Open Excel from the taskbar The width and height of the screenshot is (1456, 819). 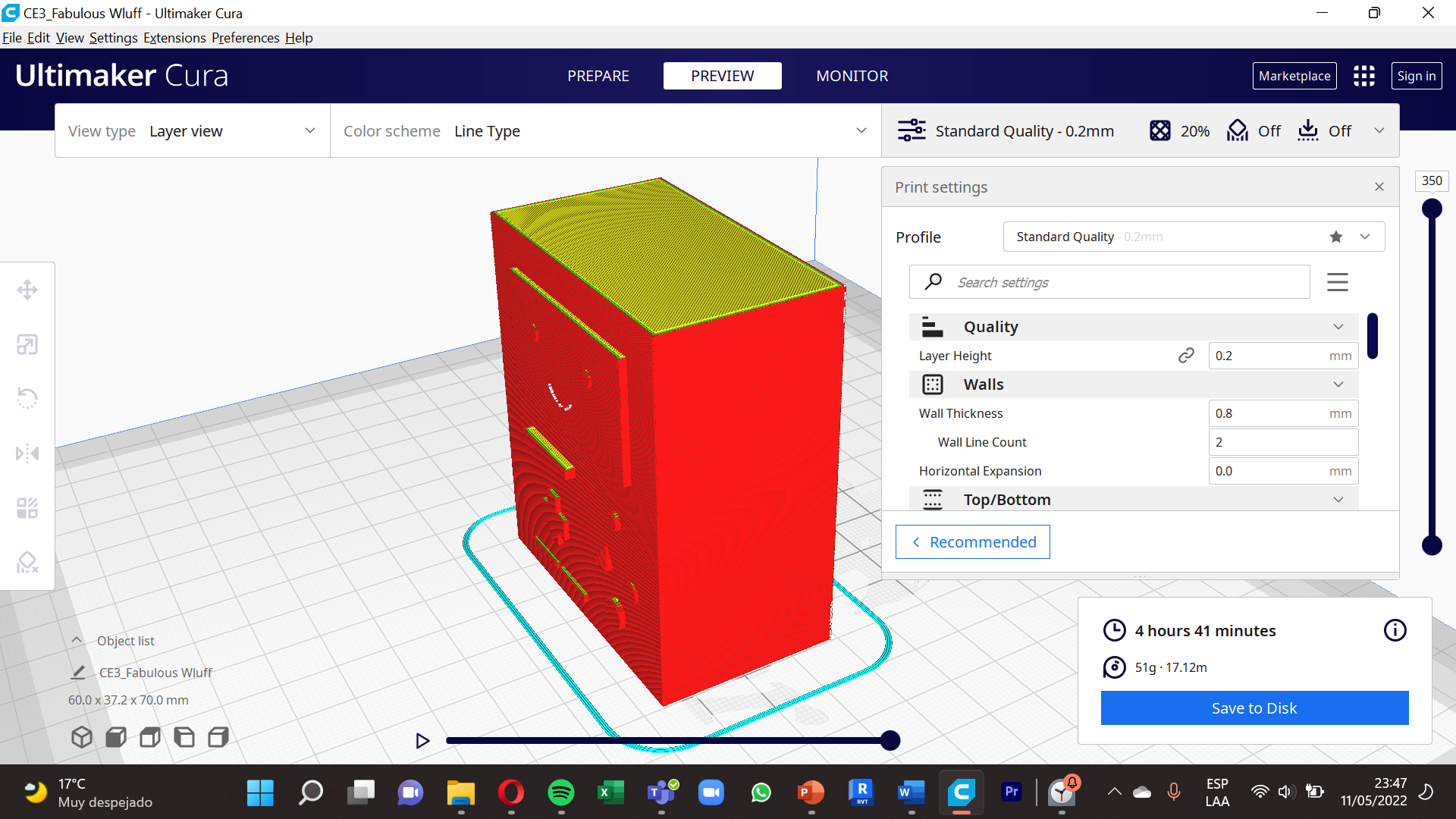[x=610, y=792]
